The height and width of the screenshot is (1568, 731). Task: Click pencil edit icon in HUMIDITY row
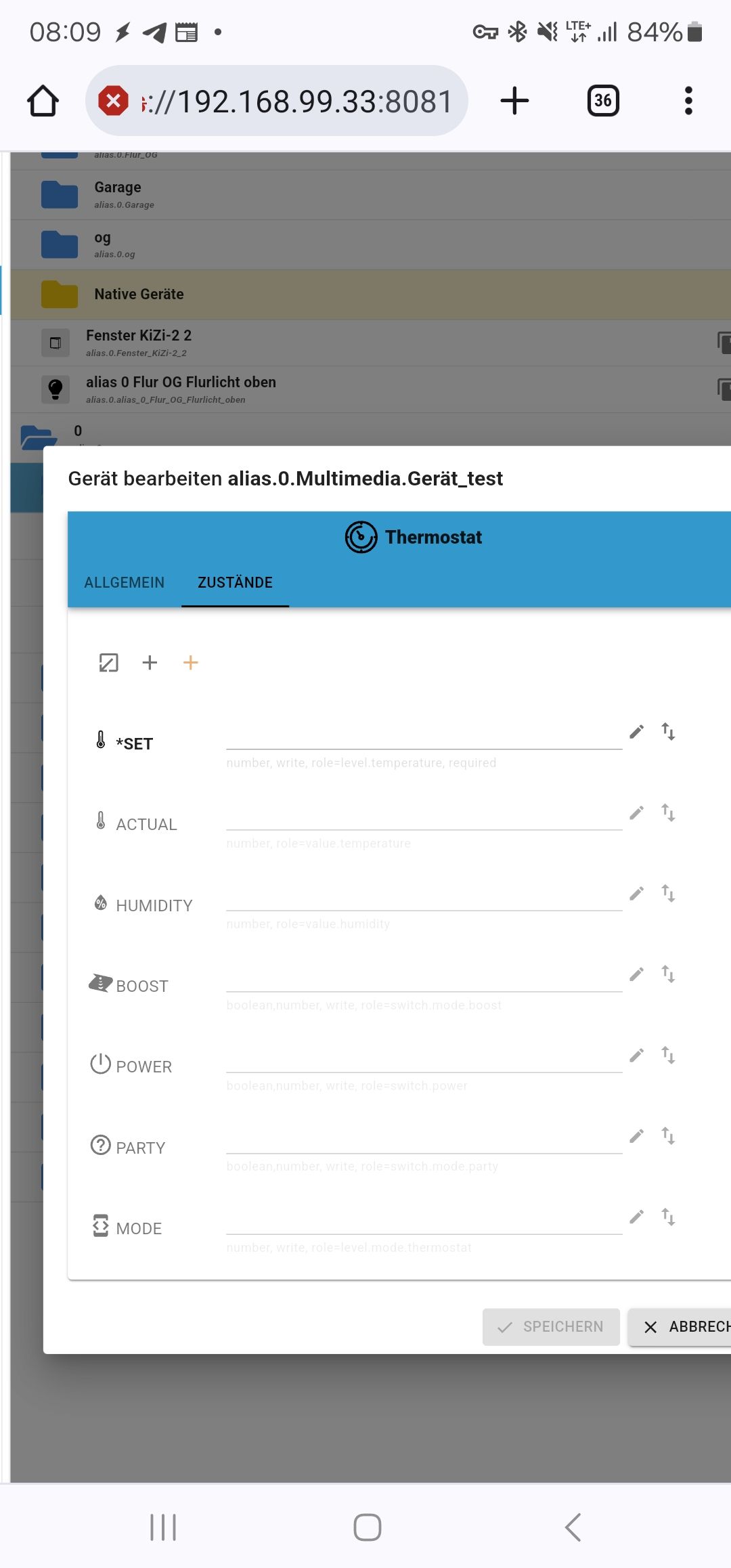pos(636,894)
